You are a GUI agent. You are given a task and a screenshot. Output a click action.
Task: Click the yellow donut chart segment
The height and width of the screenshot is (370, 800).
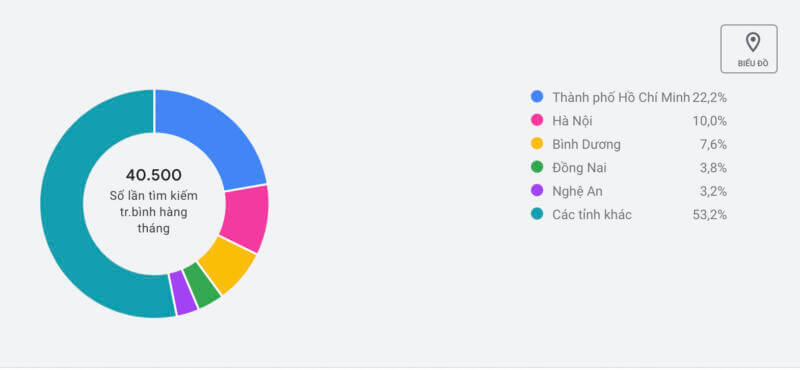tap(226, 264)
